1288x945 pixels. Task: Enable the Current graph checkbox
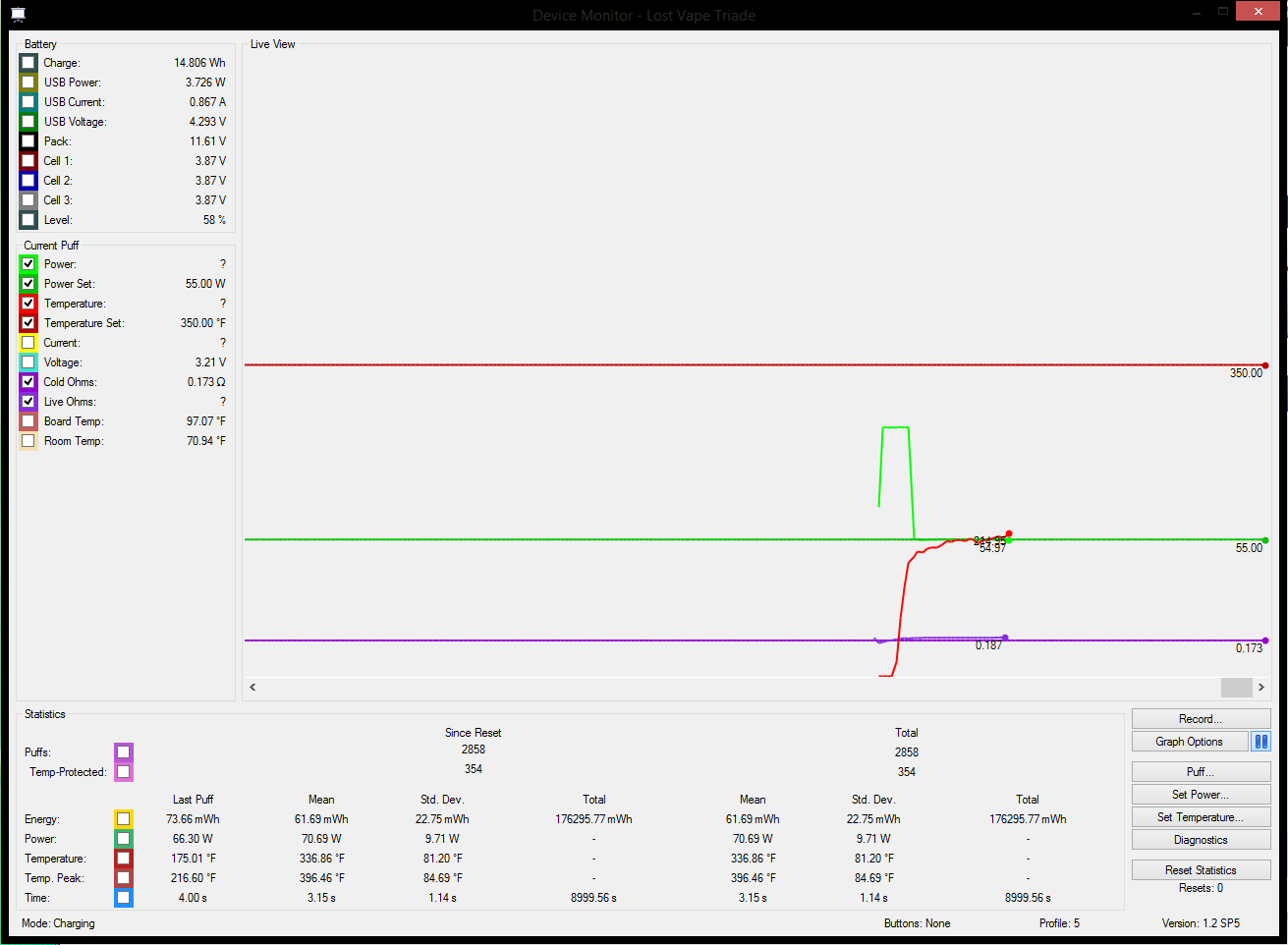pos(28,343)
